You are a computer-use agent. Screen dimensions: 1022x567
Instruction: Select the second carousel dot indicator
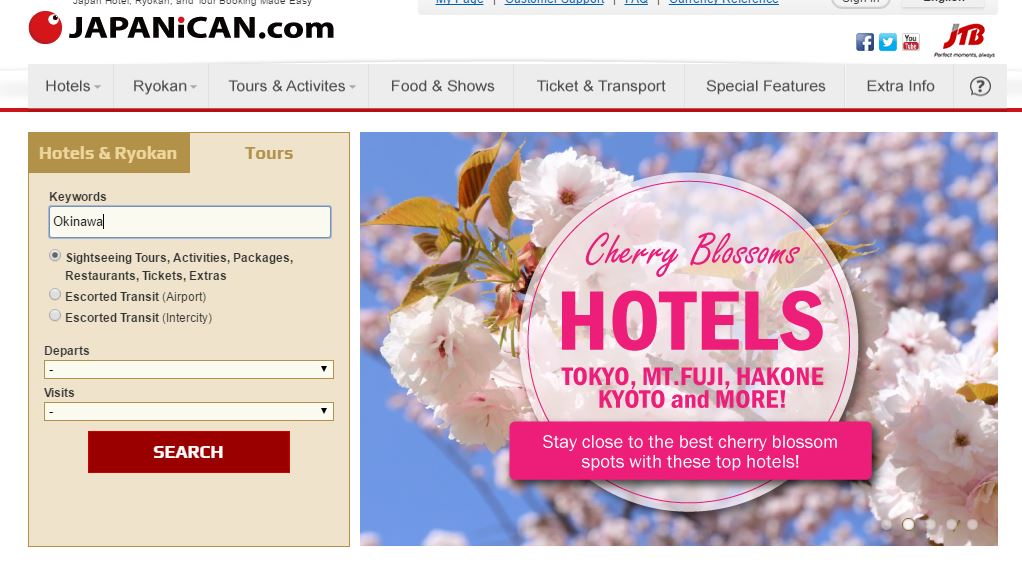[x=908, y=524]
